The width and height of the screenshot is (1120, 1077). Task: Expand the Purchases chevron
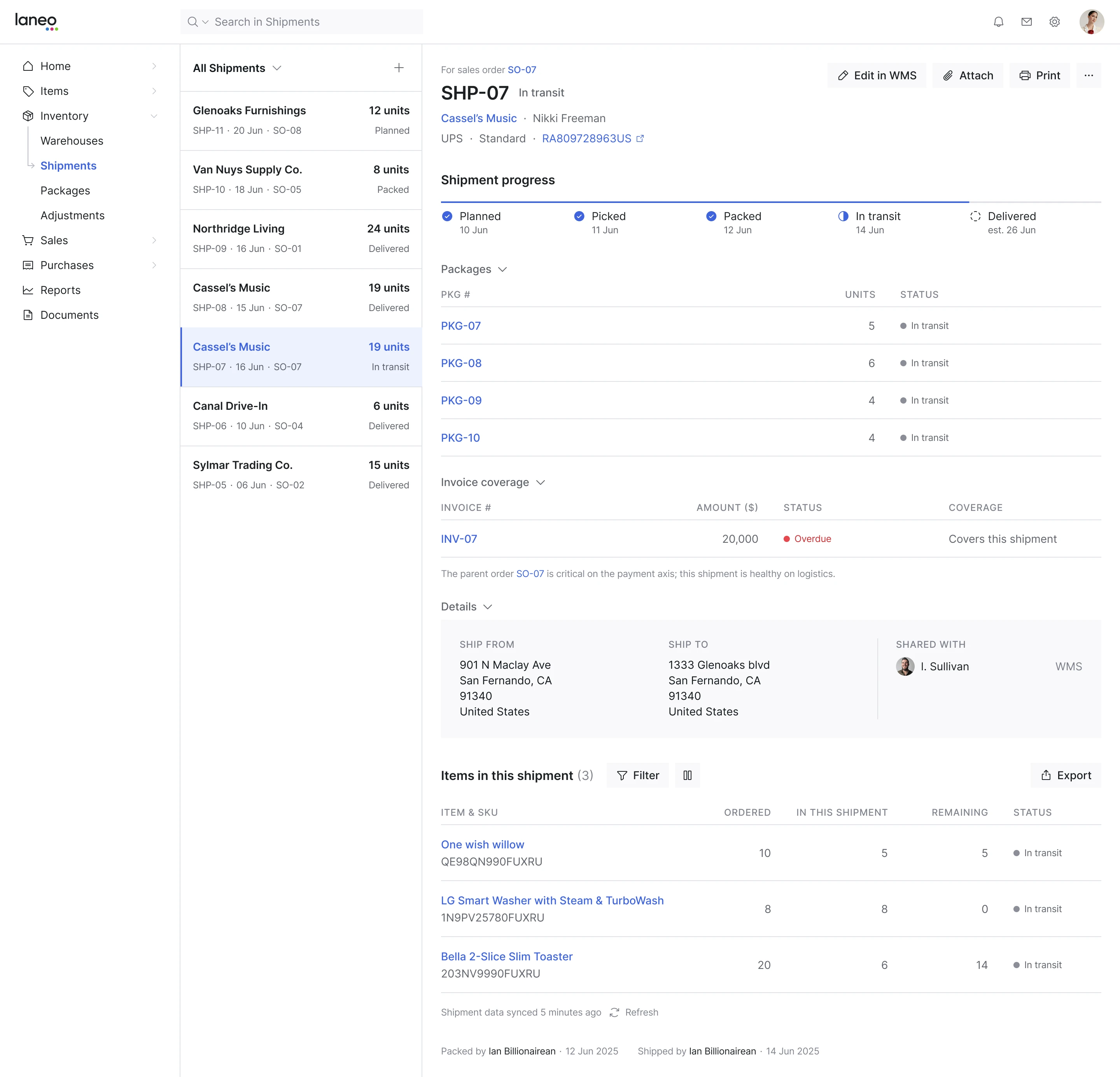click(154, 265)
